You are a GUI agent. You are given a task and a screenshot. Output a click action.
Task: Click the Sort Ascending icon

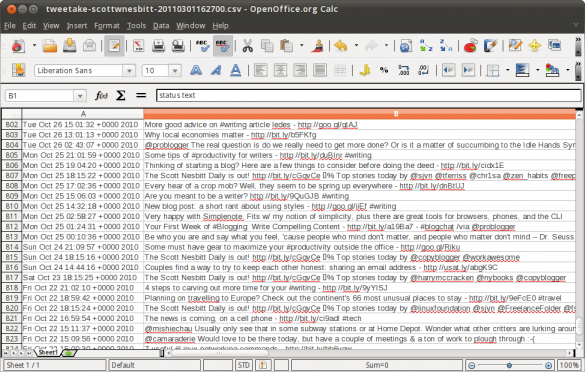pos(426,46)
